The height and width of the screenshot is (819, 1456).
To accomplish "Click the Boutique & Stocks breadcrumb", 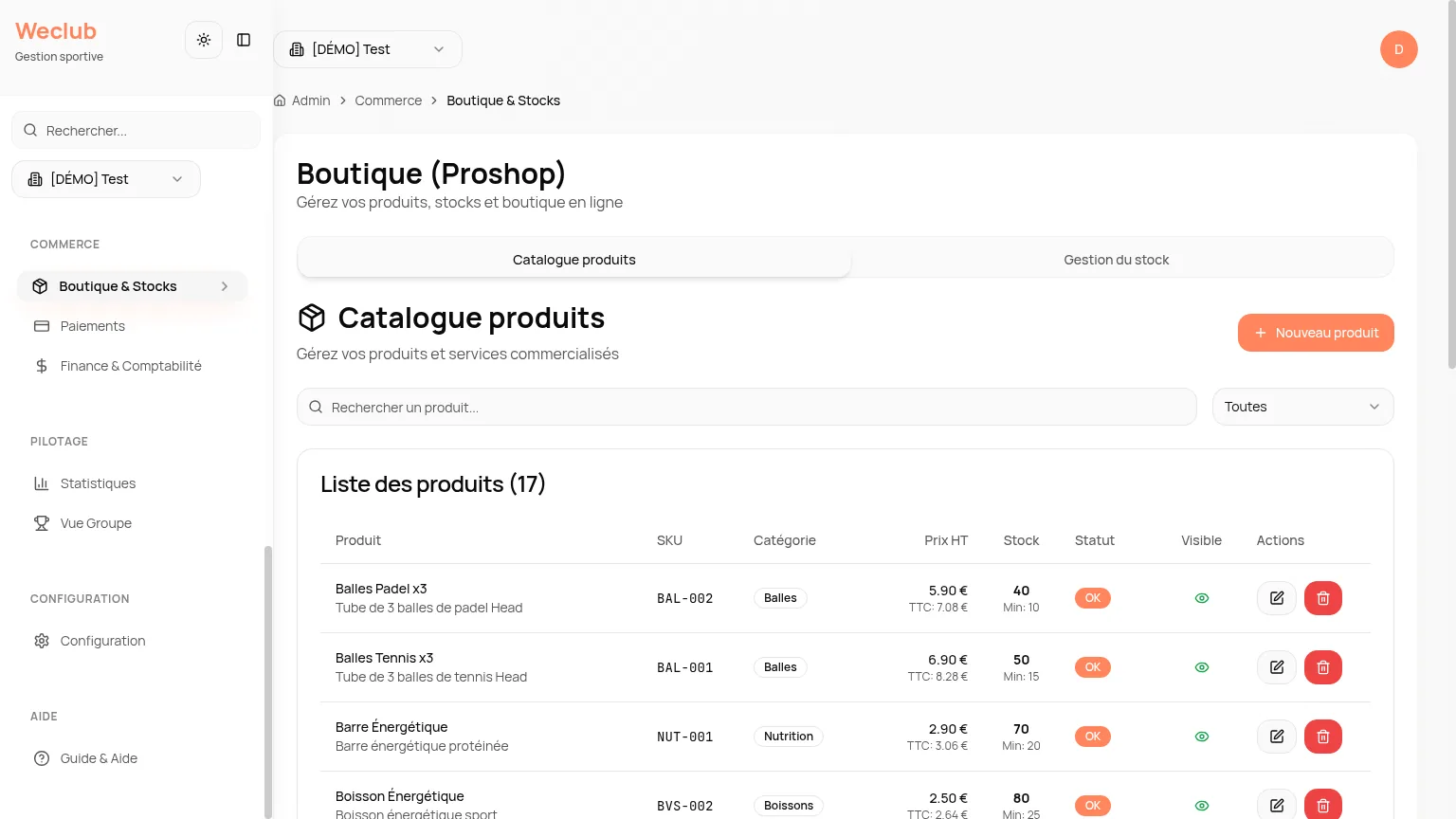I will (x=503, y=100).
